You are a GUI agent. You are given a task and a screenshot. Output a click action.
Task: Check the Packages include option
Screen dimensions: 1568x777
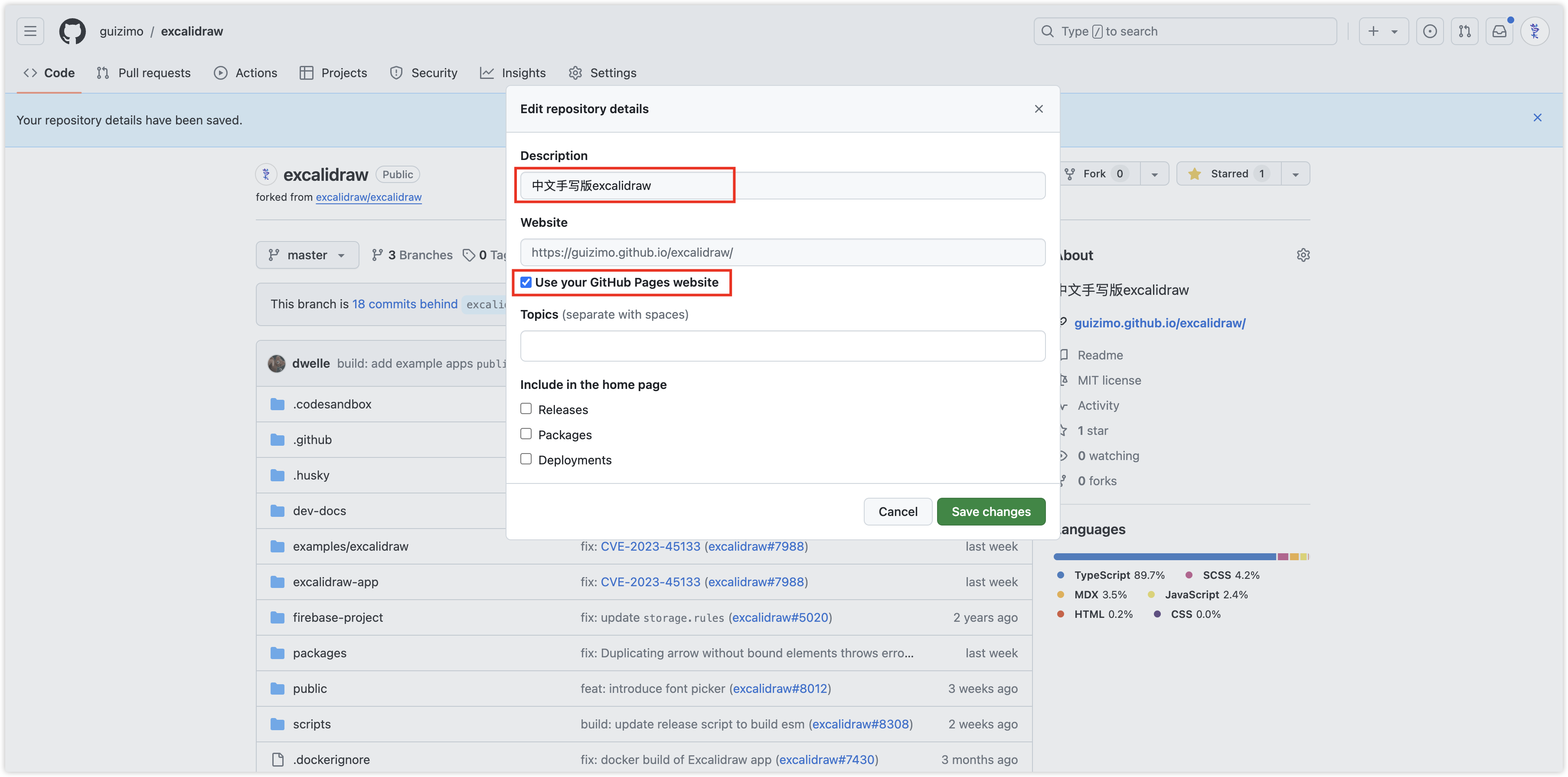pyautogui.click(x=526, y=433)
